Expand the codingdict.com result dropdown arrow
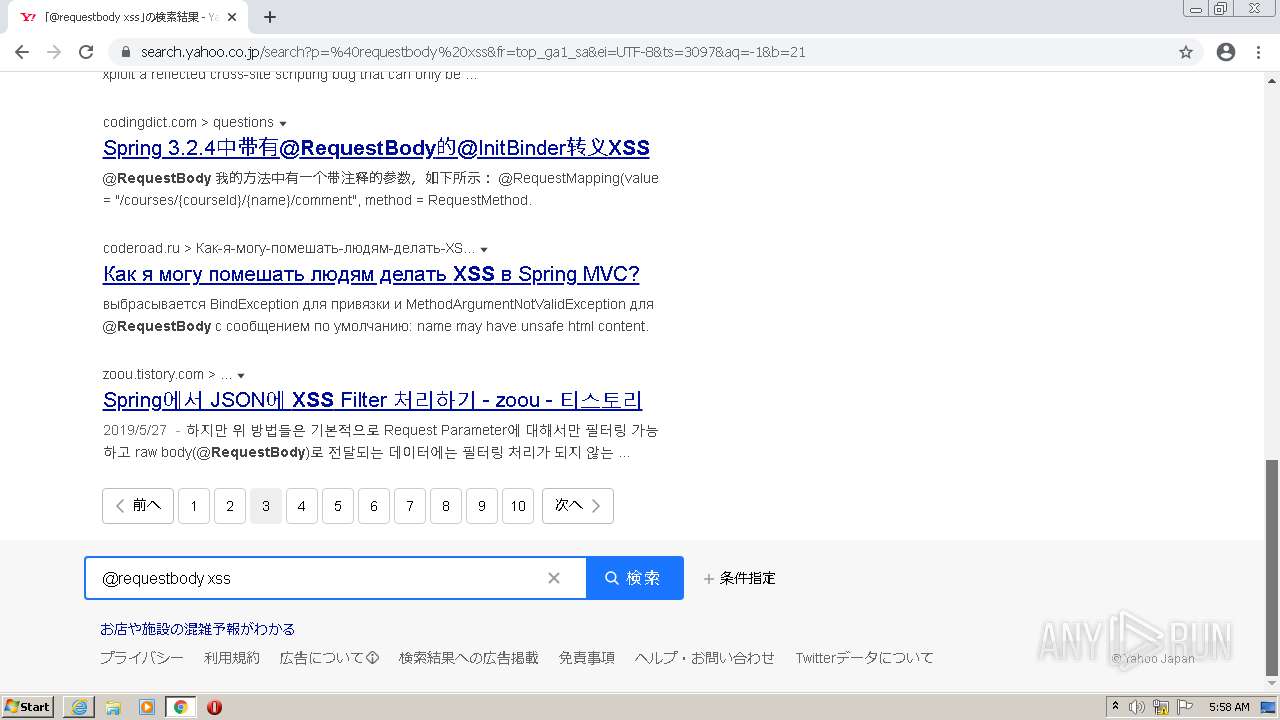 (x=283, y=123)
